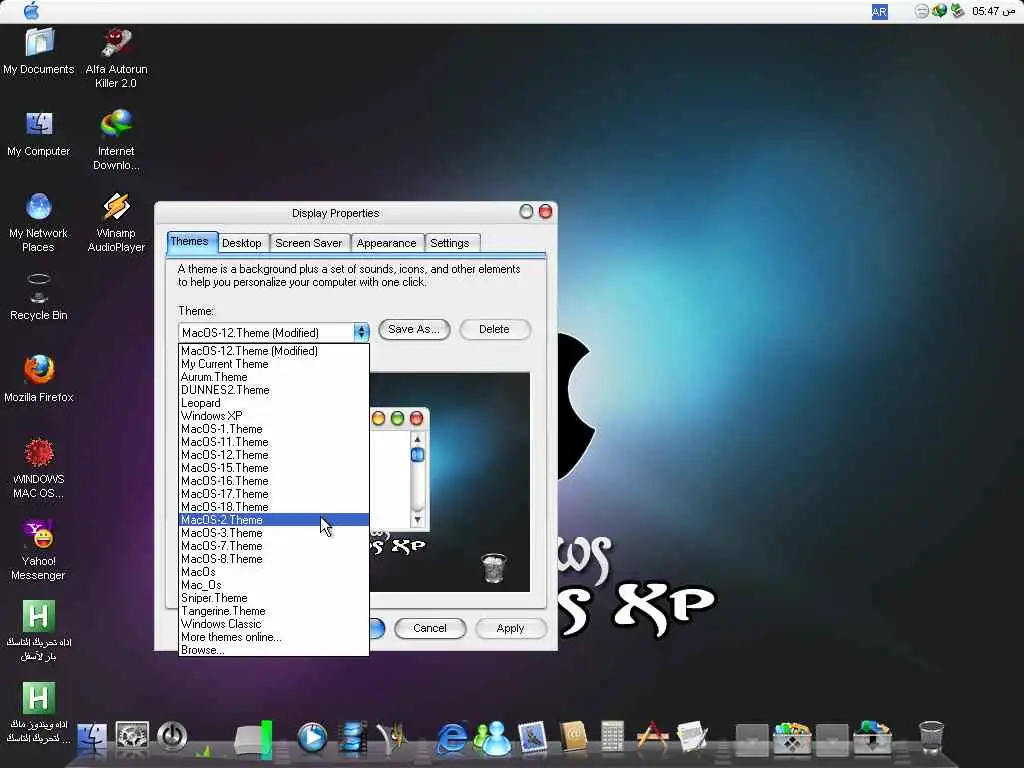Select MacOS-2.Theme highlighted entry
The width and height of the screenshot is (1024, 768).
tap(274, 520)
